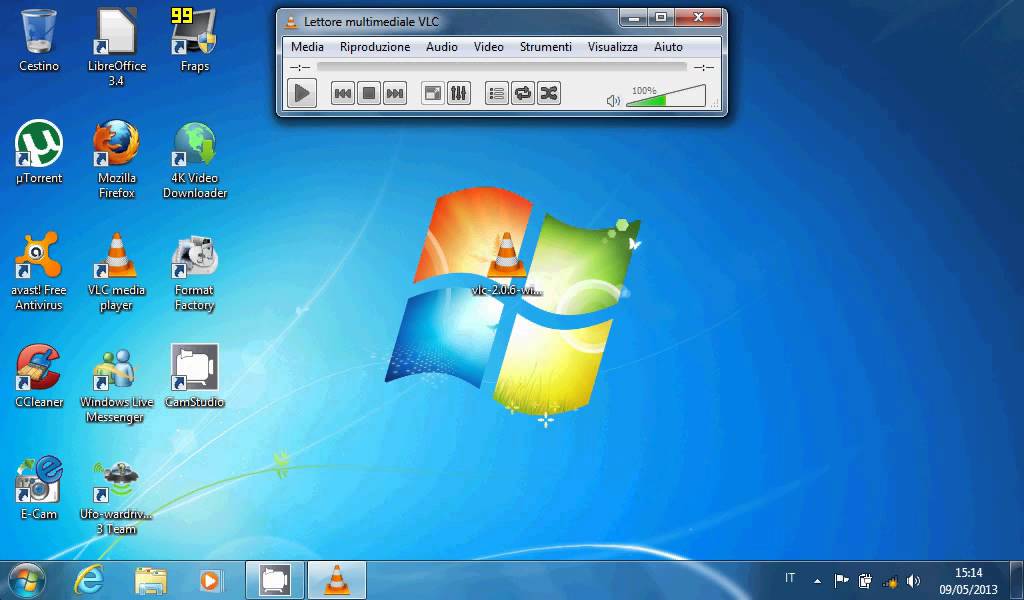Click the IT language indicator
Image resolution: width=1024 pixels, height=600 pixels.
(x=790, y=578)
